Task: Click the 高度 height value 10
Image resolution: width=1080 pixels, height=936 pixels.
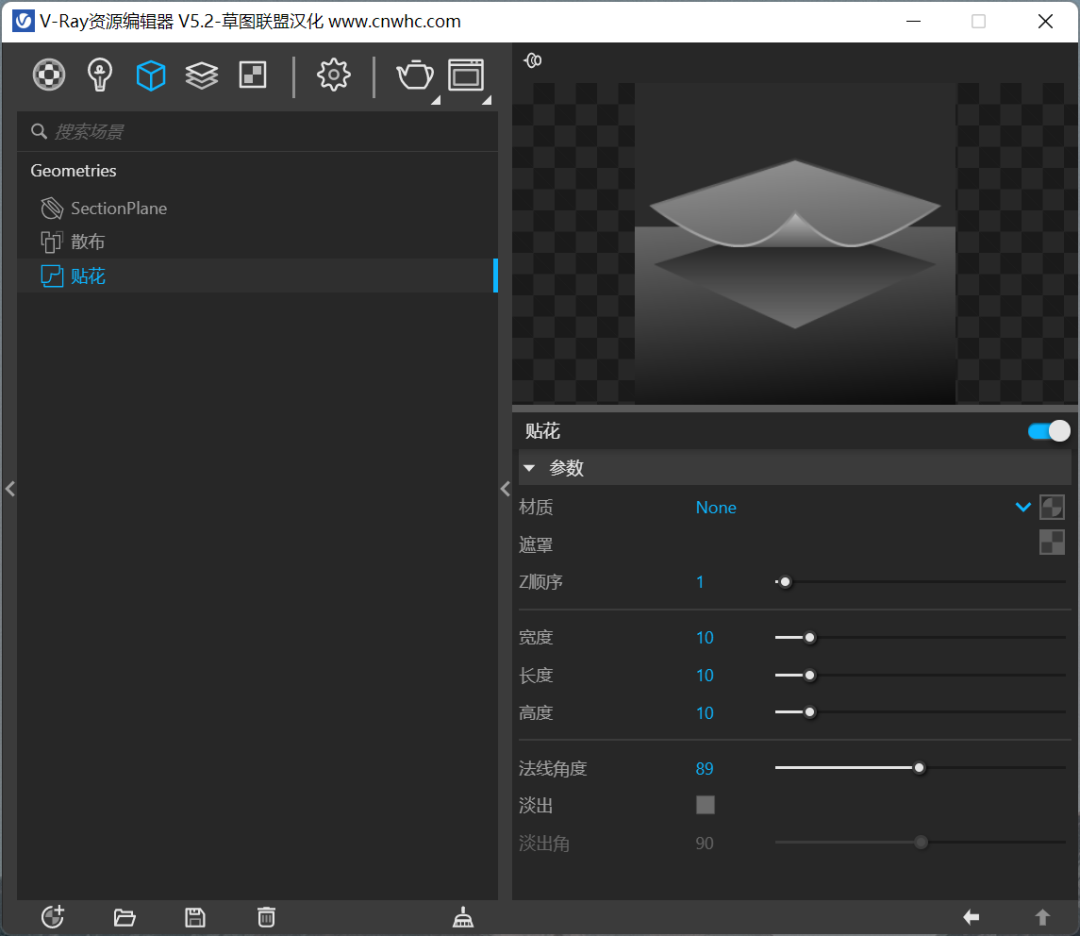Action: (x=705, y=713)
